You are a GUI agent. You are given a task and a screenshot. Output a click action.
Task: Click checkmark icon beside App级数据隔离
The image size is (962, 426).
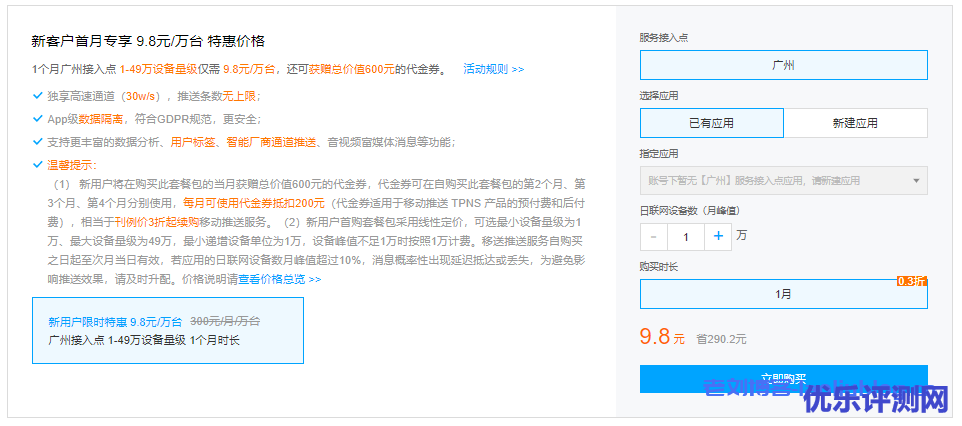point(37,119)
